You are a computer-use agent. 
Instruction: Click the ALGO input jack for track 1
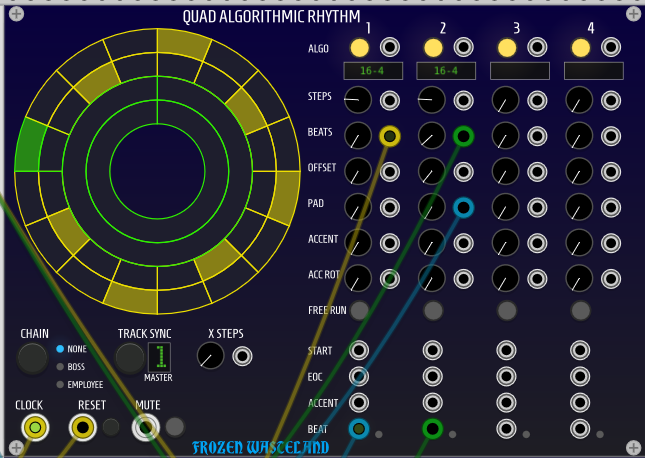click(390, 47)
